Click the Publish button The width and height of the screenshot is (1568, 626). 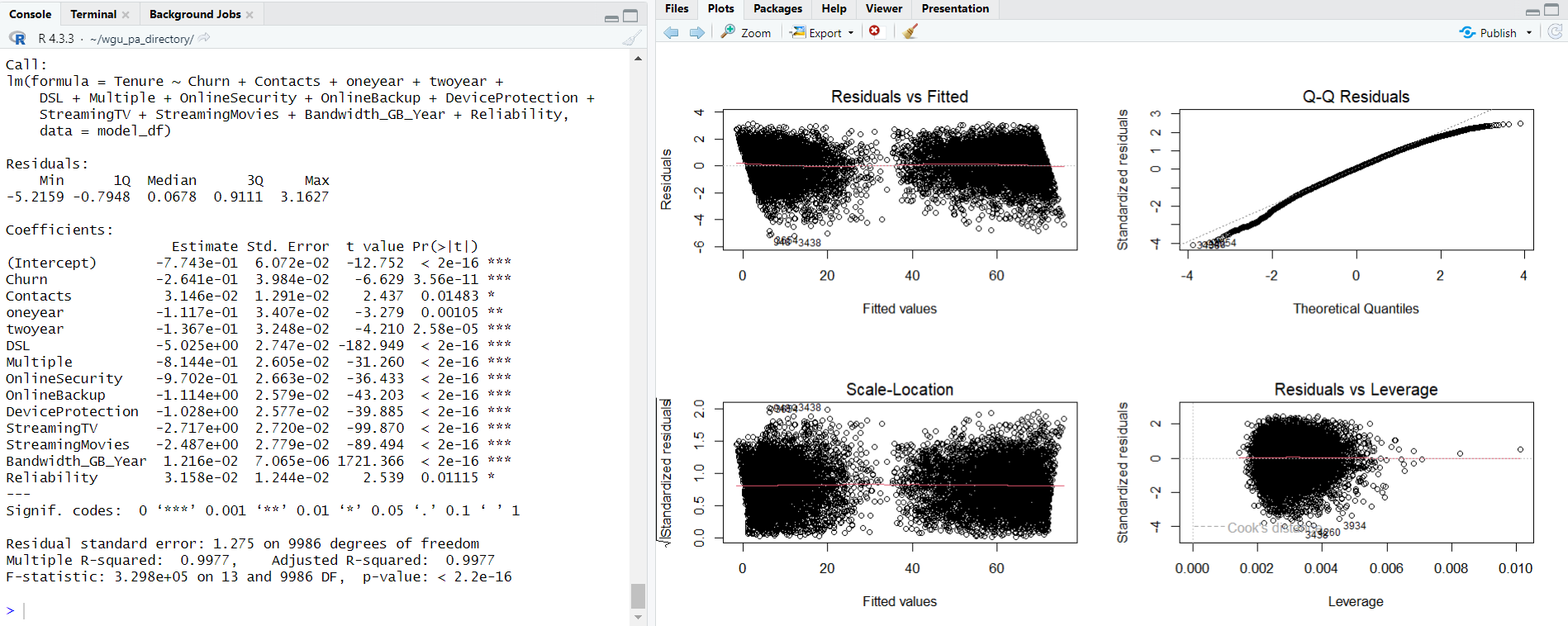1489,32
